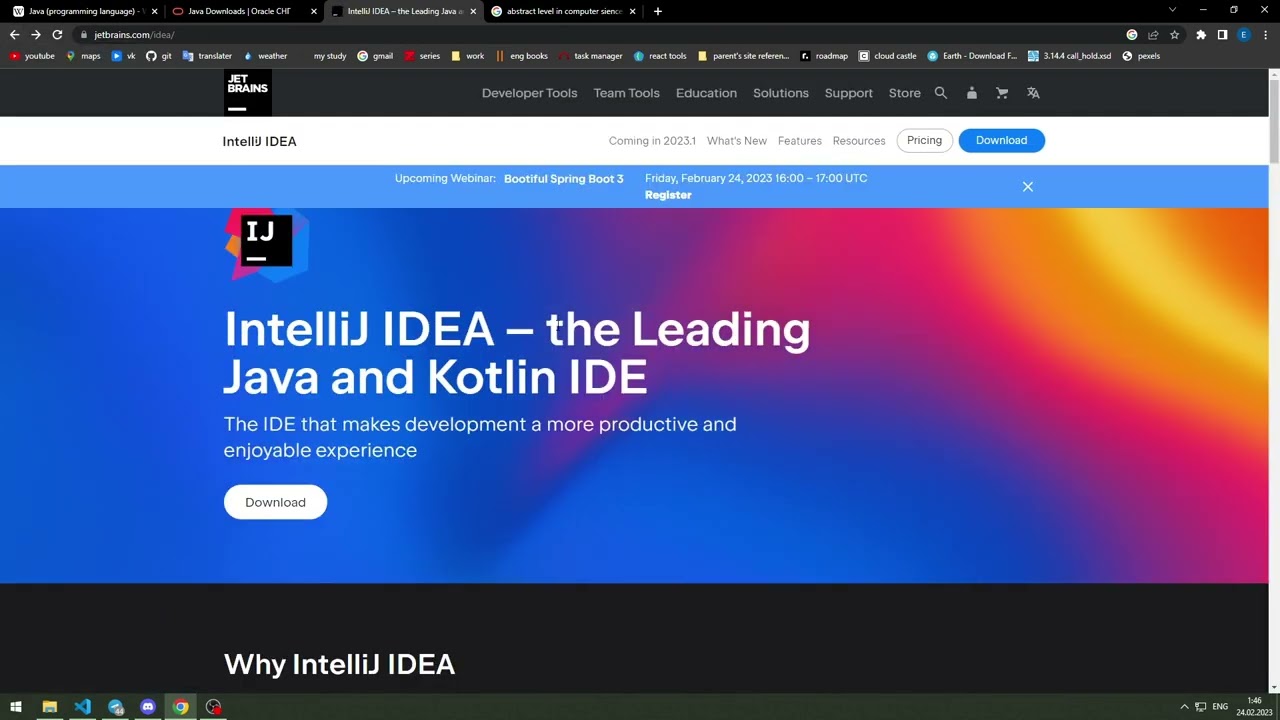Image resolution: width=1280 pixels, height=720 pixels.
Task: Open youtube bookmark
Action: pos(32,56)
